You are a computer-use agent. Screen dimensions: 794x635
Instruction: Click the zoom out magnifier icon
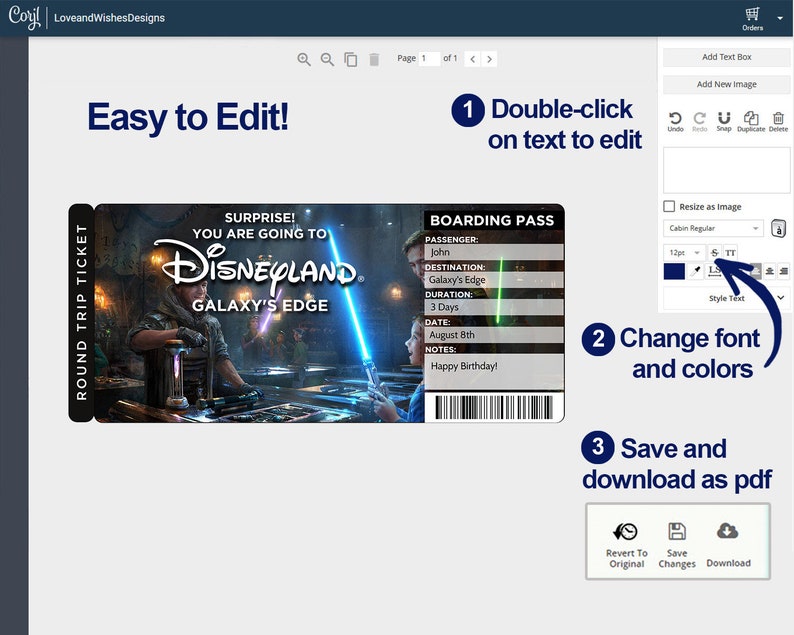tap(327, 59)
